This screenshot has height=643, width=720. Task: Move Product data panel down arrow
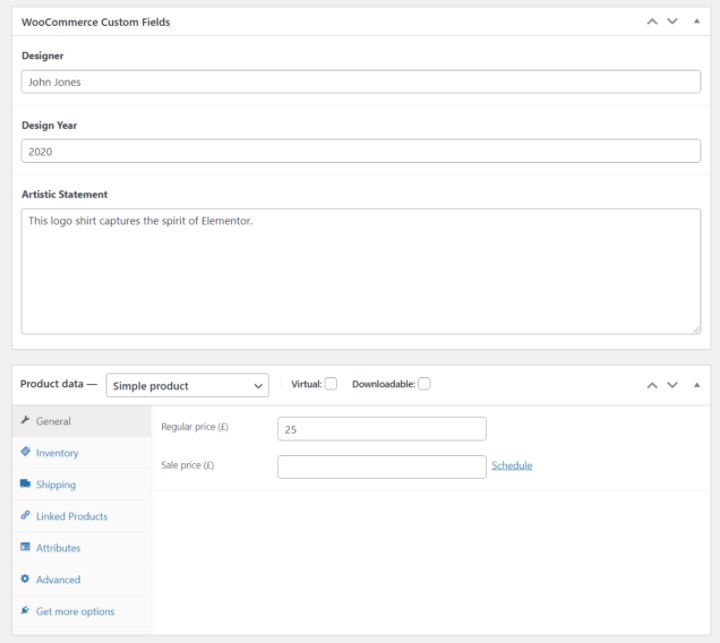(672, 384)
